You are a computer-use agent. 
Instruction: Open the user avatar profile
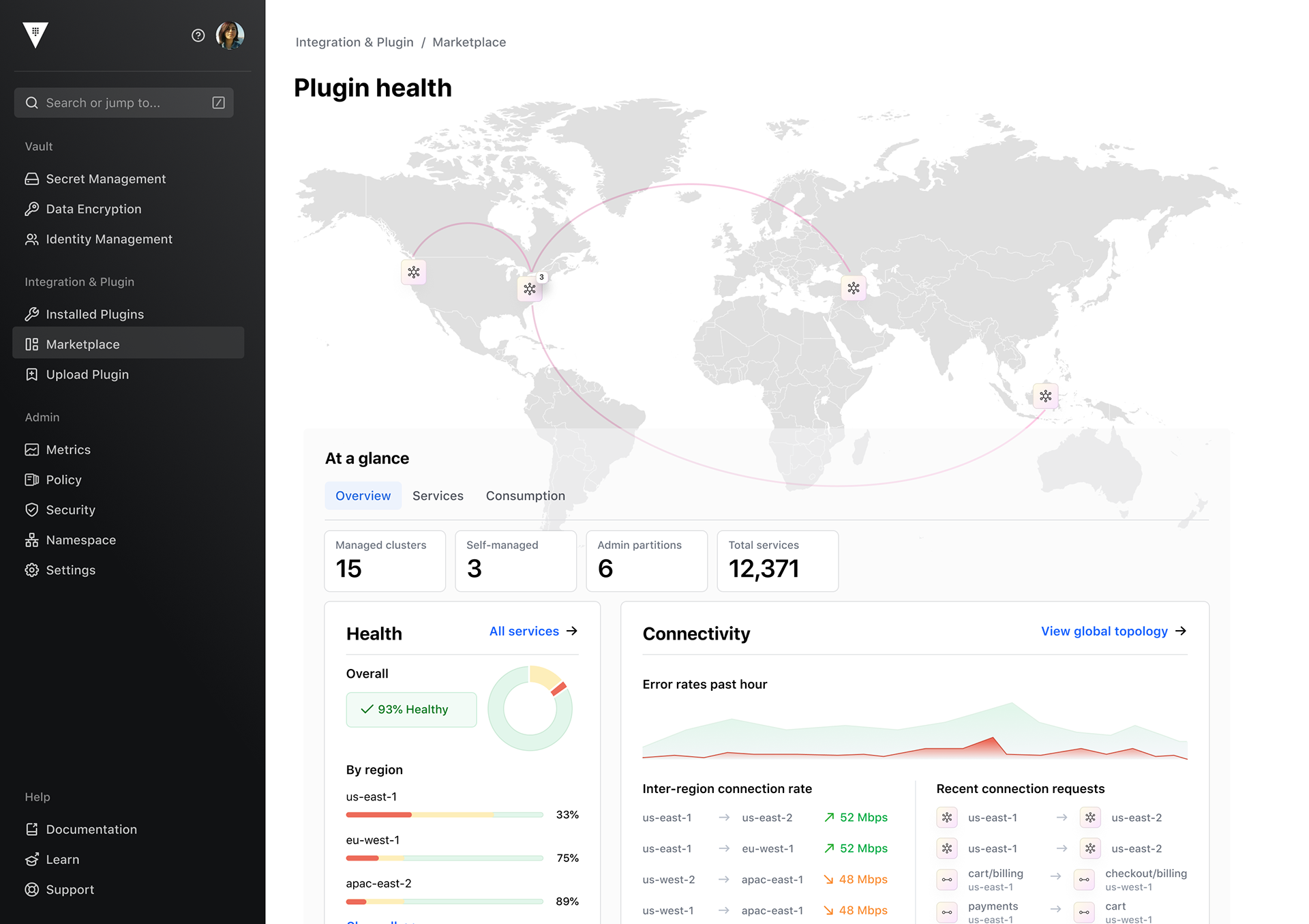tap(230, 35)
